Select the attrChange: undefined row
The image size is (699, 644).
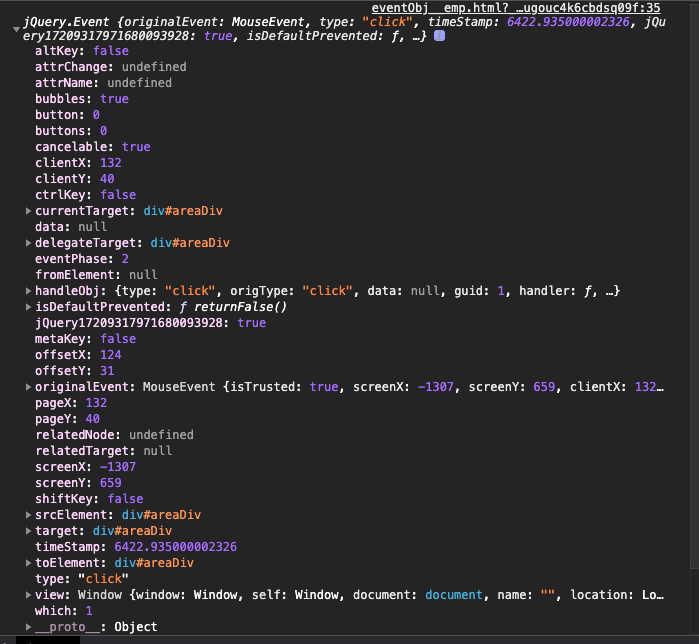[111, 67]
